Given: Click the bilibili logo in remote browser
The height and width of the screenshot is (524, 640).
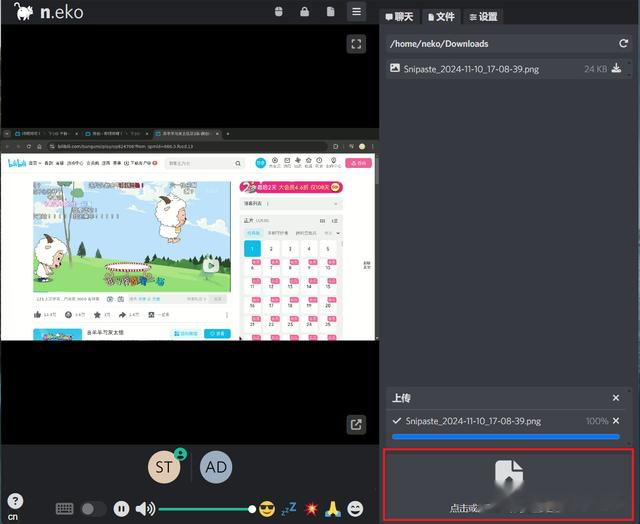Looking at the screenshot, I should pyautogui.click(x=17, y=163).
